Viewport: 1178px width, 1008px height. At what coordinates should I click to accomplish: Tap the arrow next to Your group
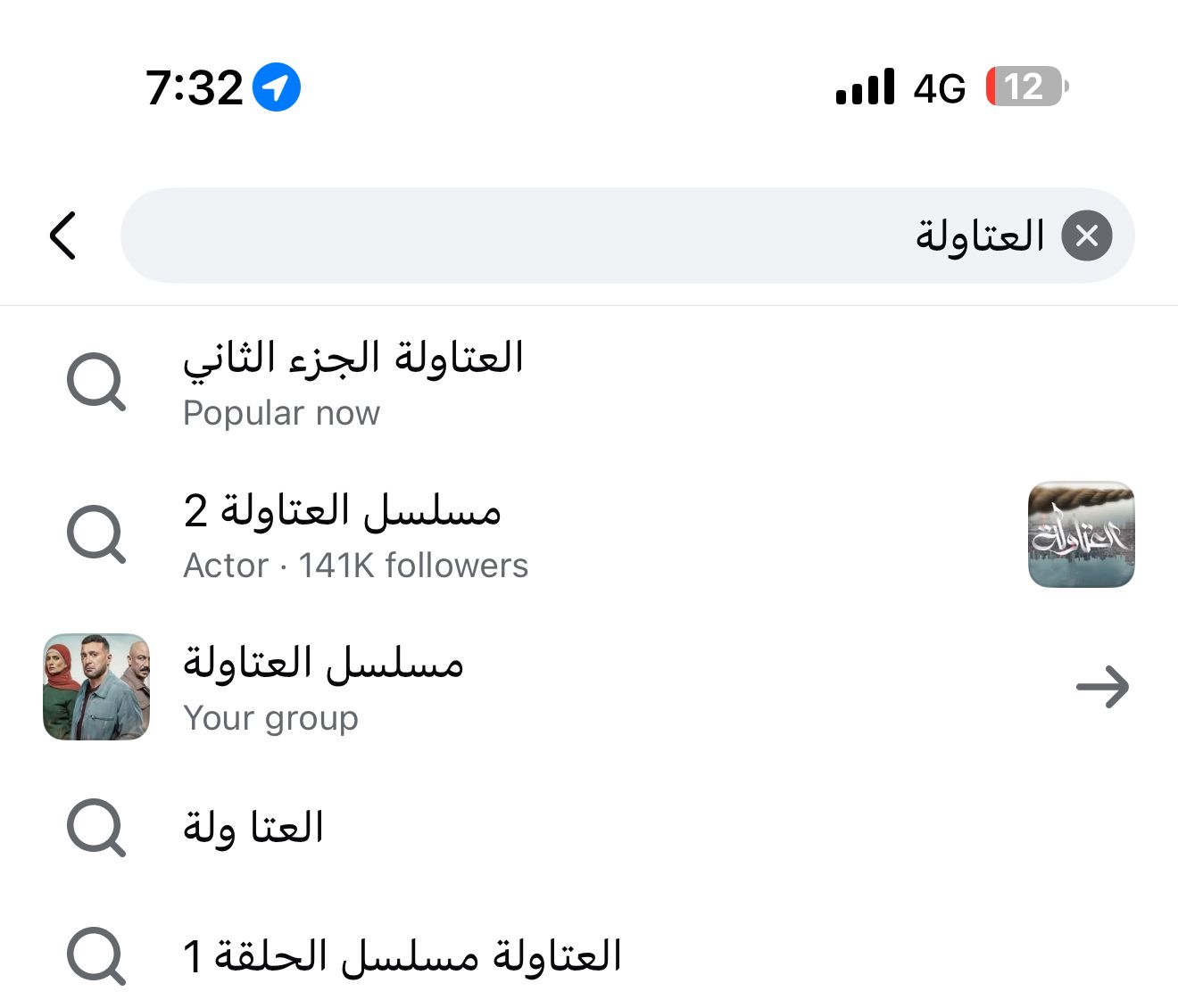pos(1102,687)
